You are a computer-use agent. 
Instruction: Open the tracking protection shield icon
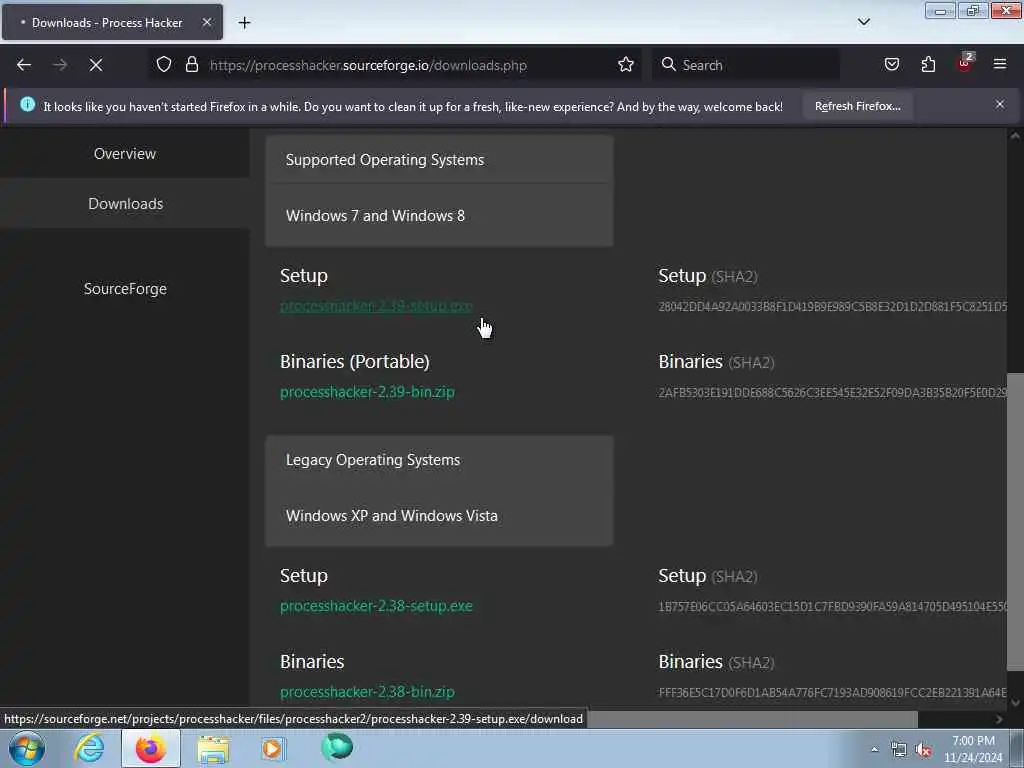point(164,65)
